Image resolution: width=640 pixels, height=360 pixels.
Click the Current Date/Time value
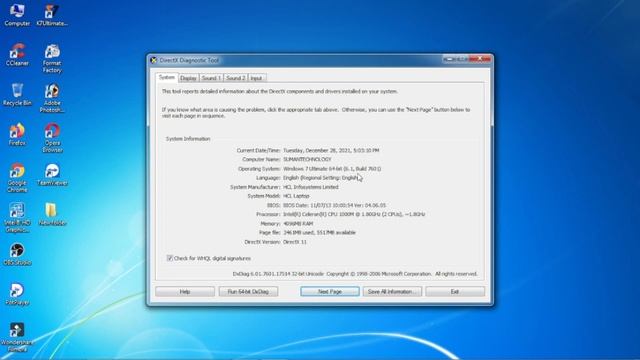(331, 150)
